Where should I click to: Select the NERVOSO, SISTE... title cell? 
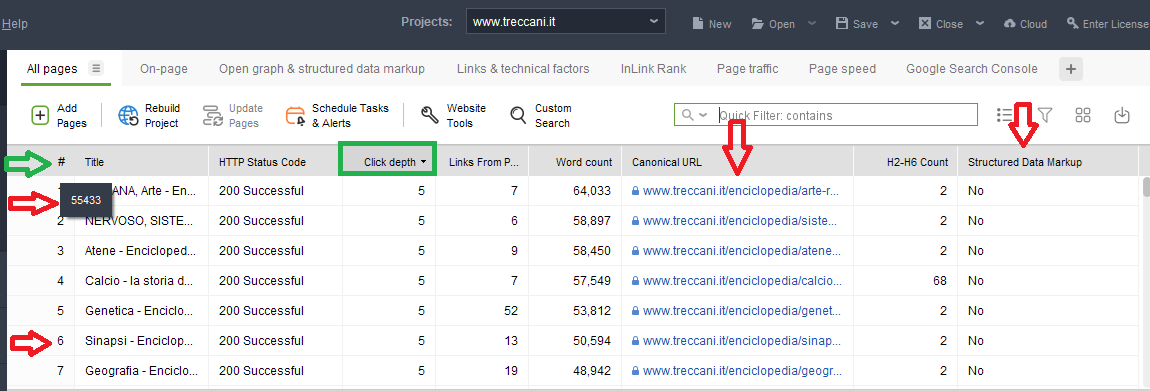point(142,221)
